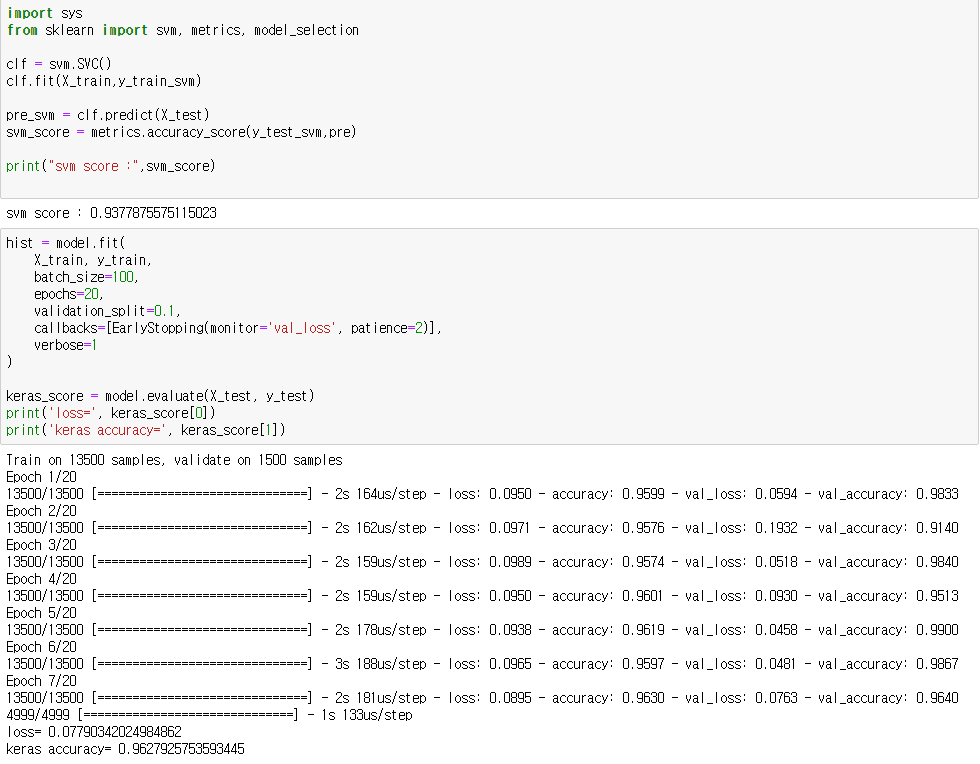The height and width of the screenshot is (764, 980).
Task: Click the 'clf.fit(X_train,y_train_svm)' line
Action: pos(104,81)
